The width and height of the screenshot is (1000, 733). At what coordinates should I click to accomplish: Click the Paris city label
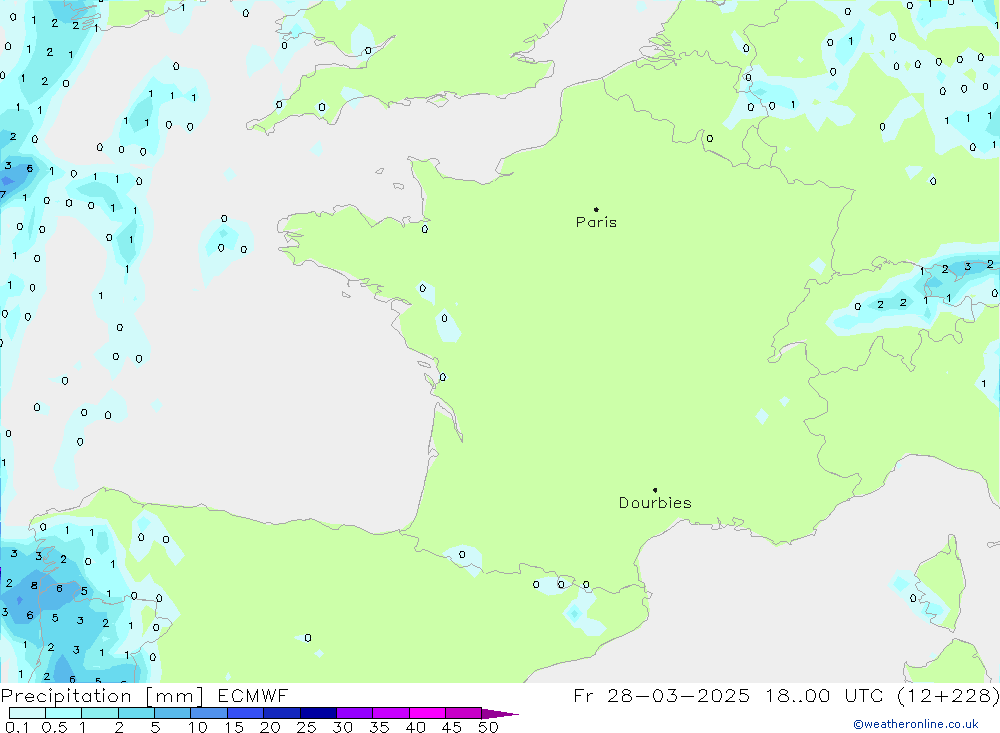pos(596,222)
